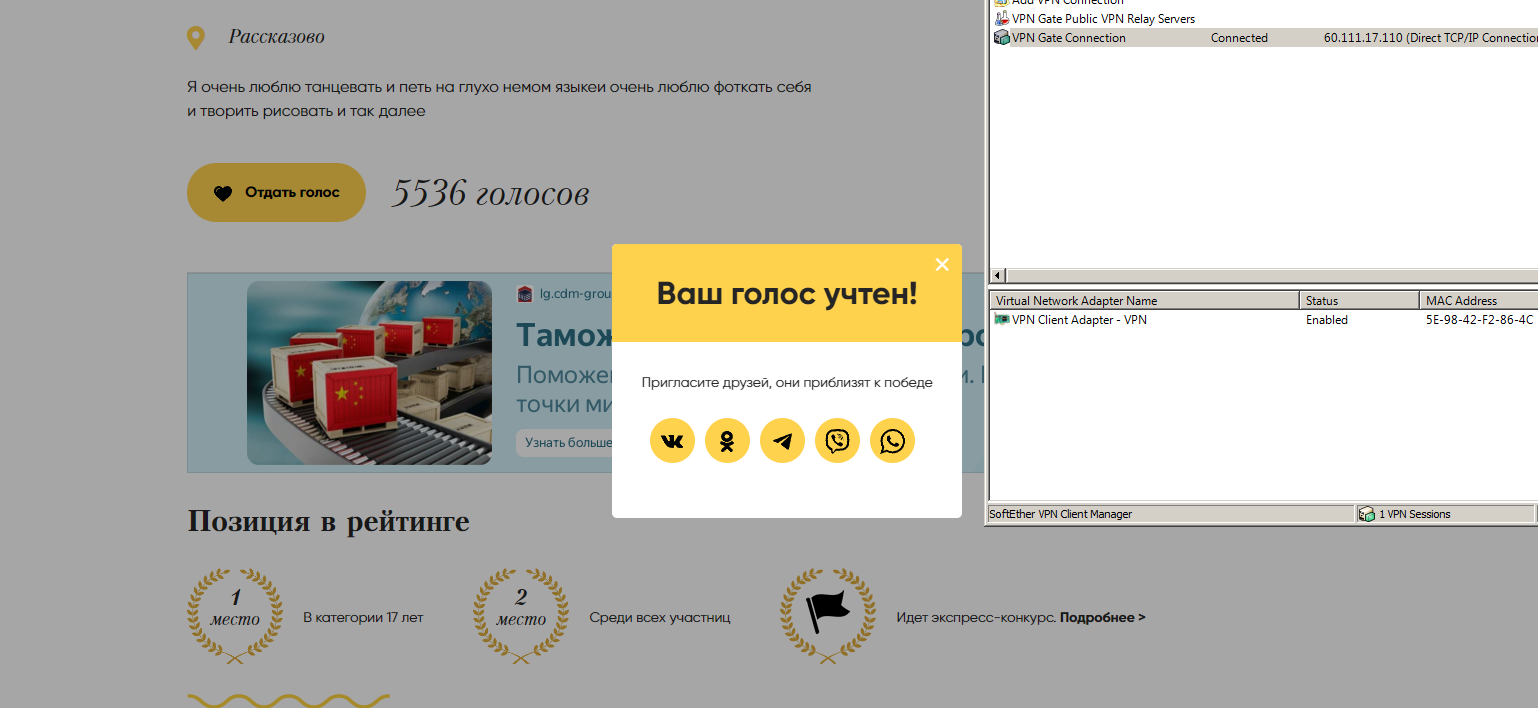Screen dimensions: 1538x708
Task: Click the MAC address 5E-98-42-F2-86-4C cell
Action: pos(1479,320)
